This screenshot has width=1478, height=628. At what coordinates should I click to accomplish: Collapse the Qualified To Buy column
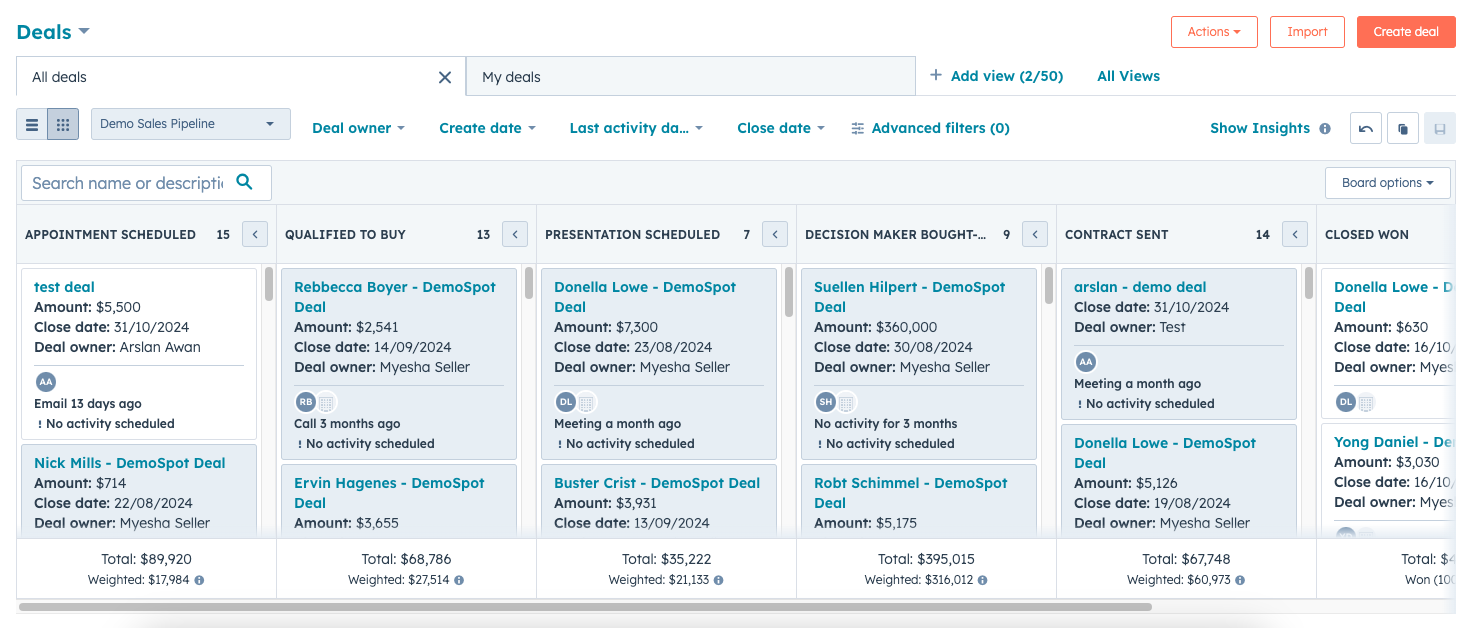point(515,234)
